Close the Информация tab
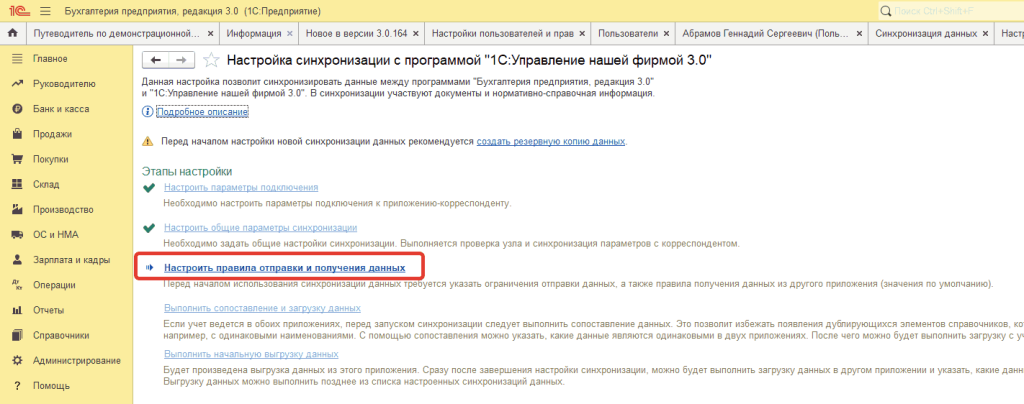1024x404 pixels. pos(291,33)
